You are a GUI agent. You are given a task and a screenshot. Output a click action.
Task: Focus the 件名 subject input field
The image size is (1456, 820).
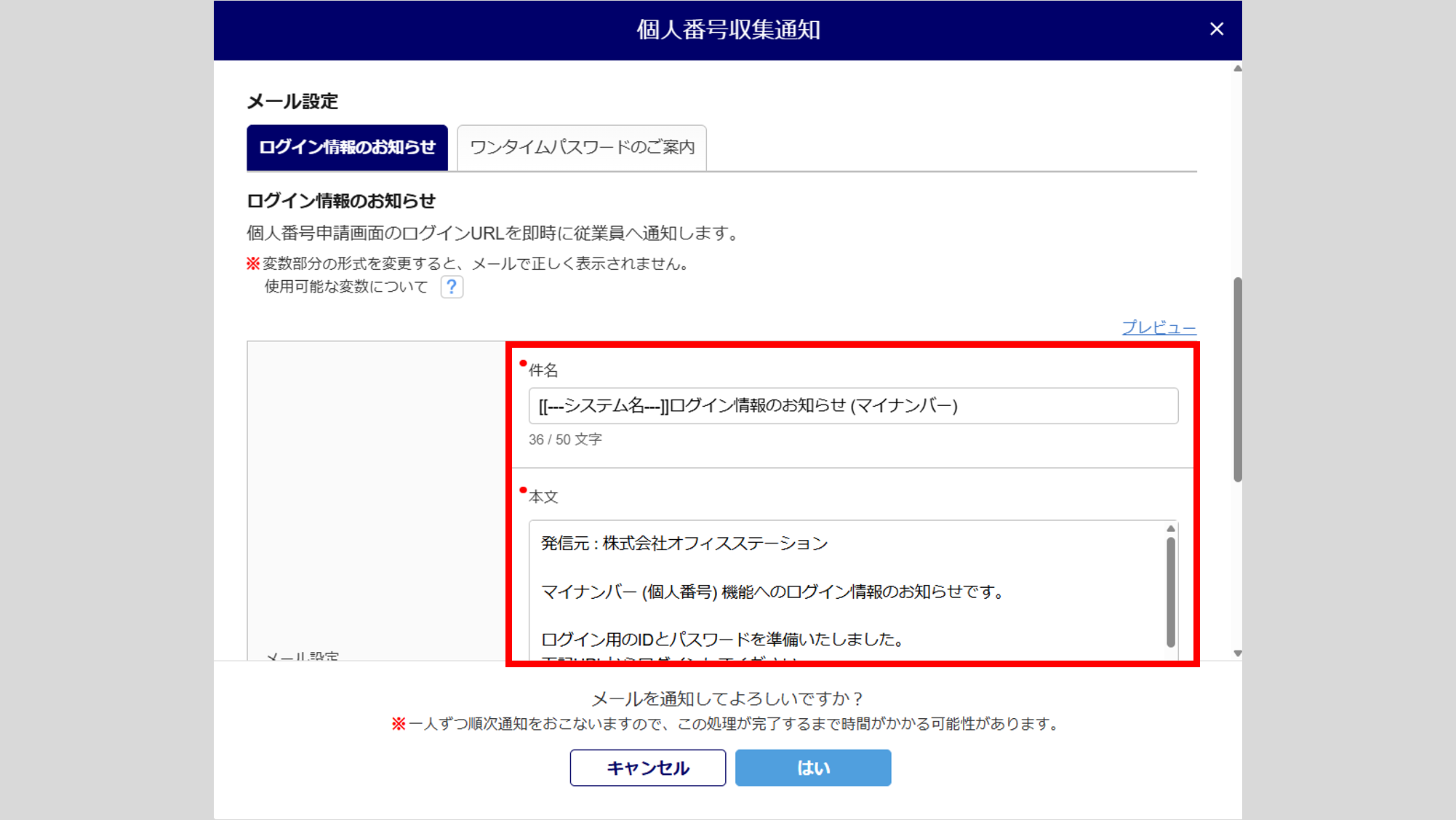852,406
